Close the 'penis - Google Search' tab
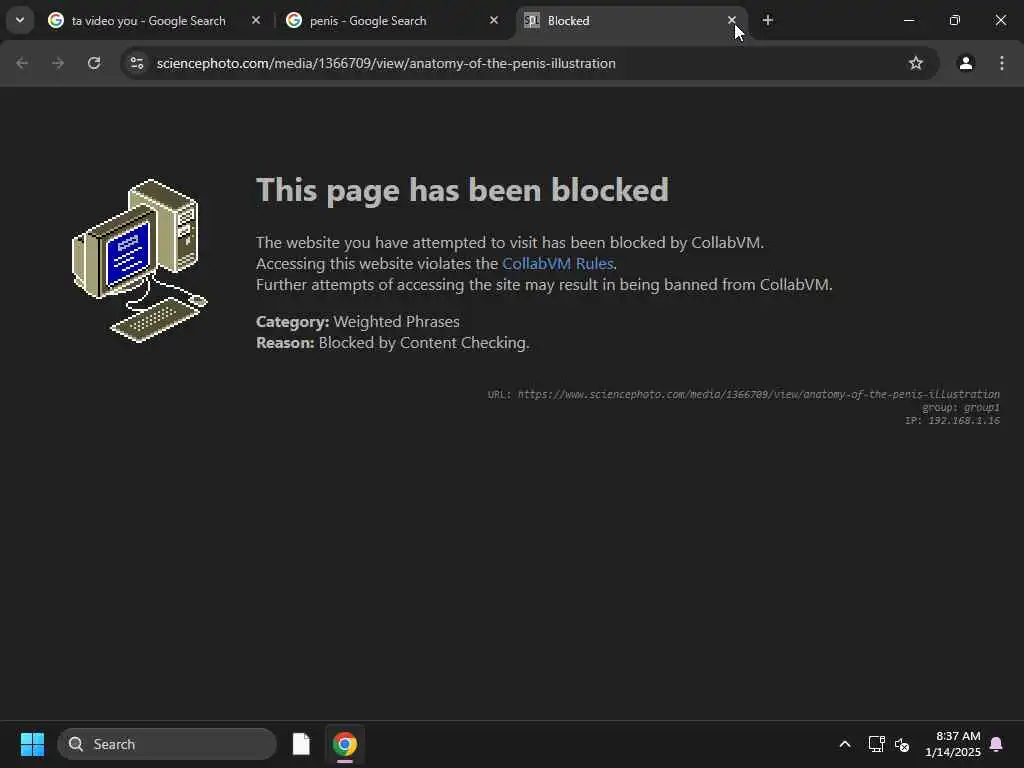 coord(494,20)
